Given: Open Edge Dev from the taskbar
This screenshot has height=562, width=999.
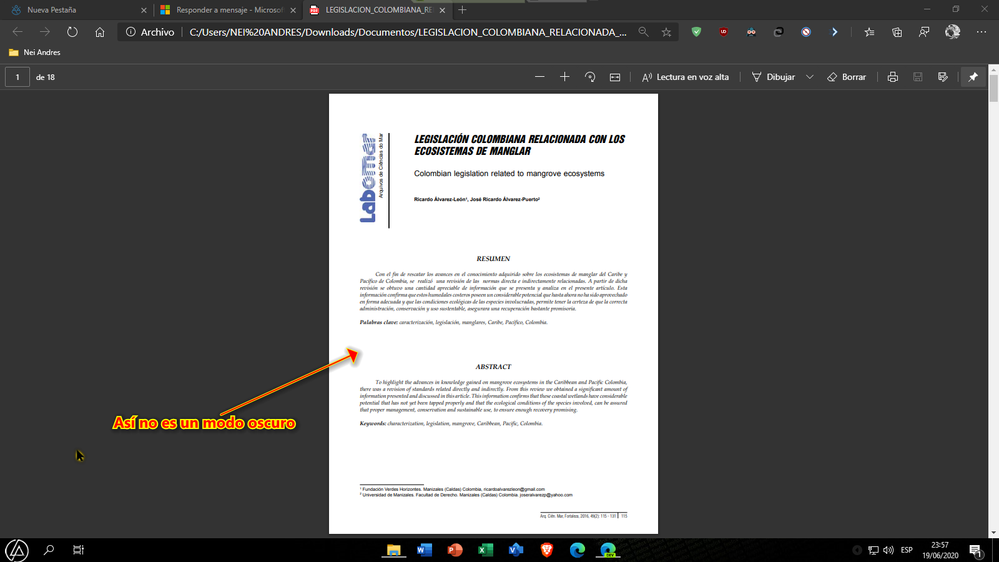Looking at the screenshot, I should pyautogui.click(x=608, y=550).
